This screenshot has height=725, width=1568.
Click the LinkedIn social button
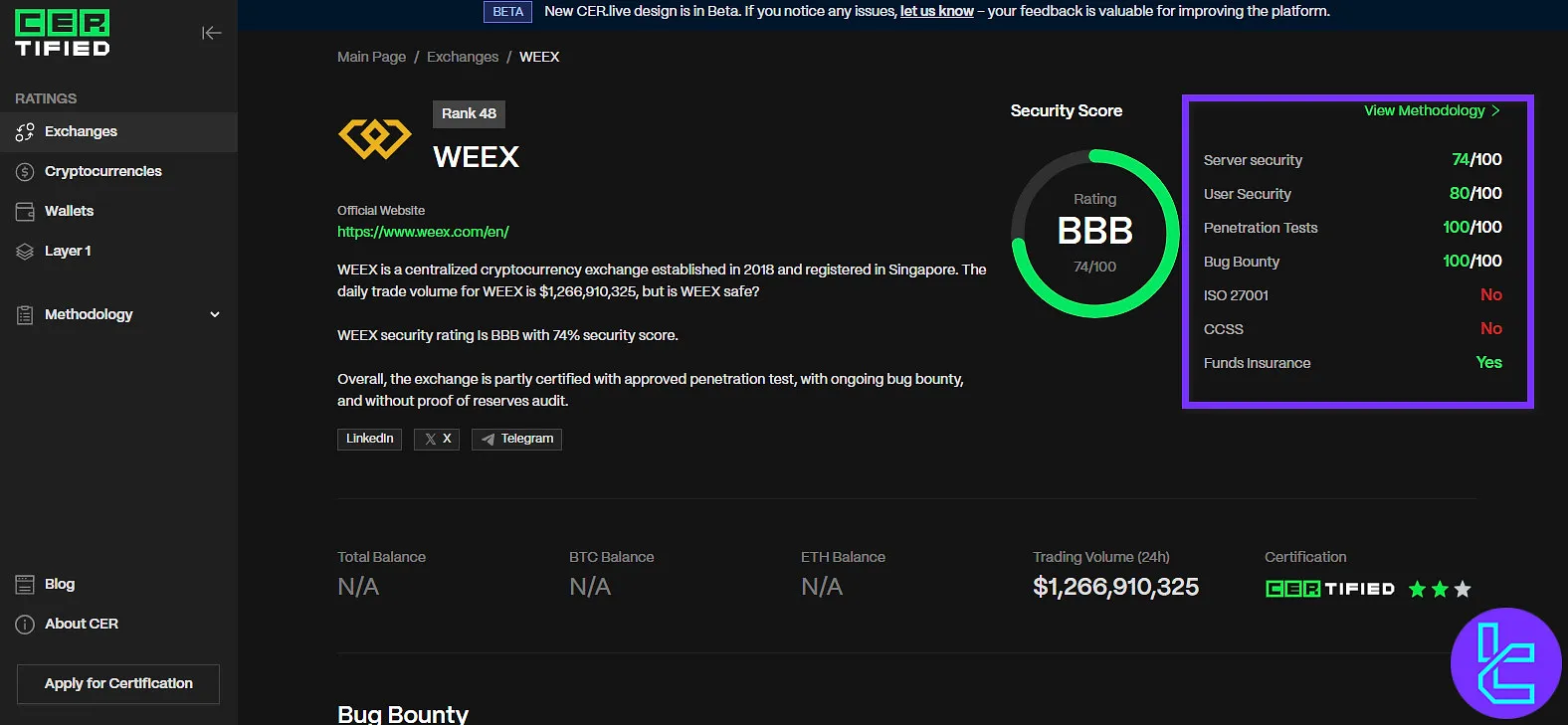coord(369,439)
